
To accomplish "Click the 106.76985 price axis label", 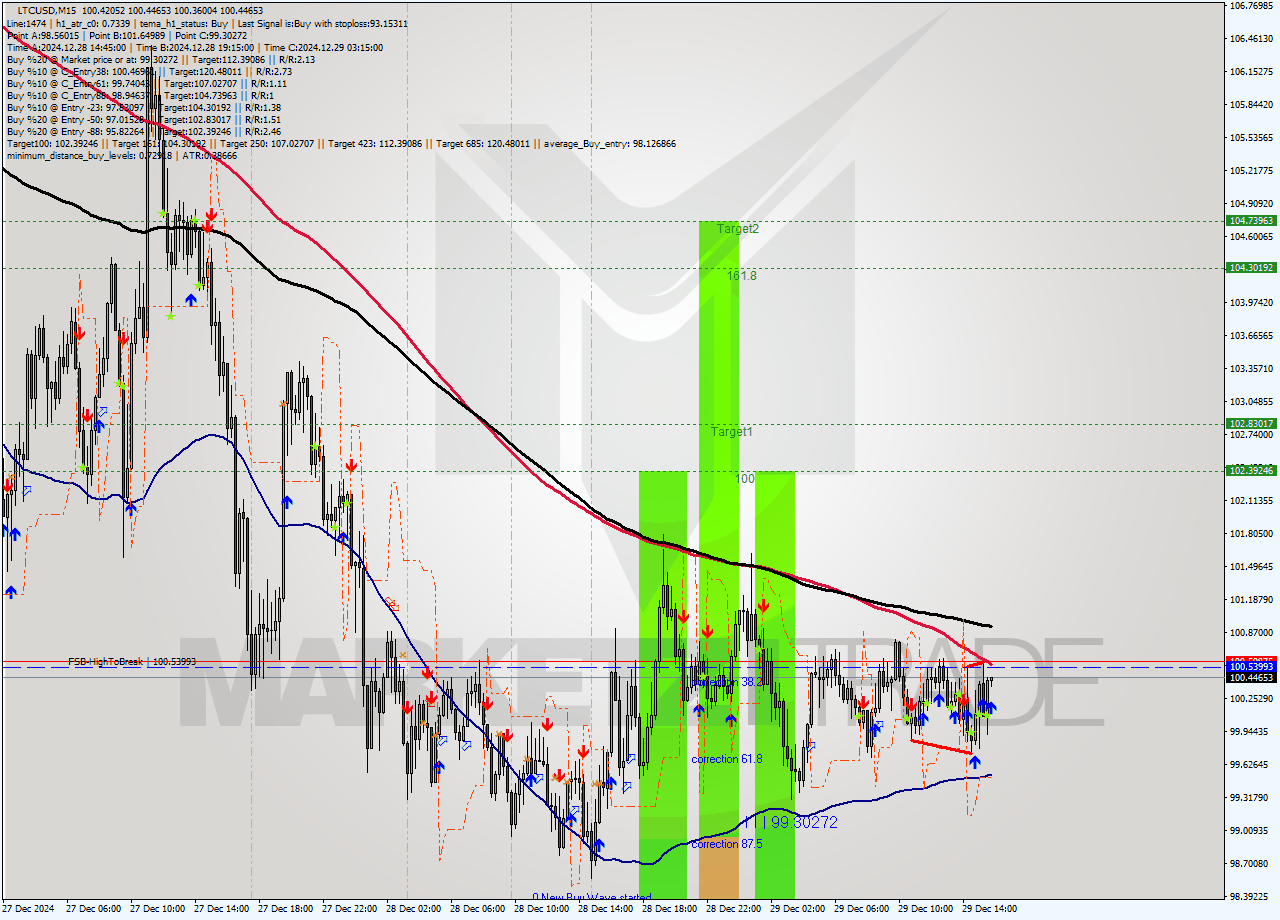I will pyautogui.click(x=1252, y=5).
